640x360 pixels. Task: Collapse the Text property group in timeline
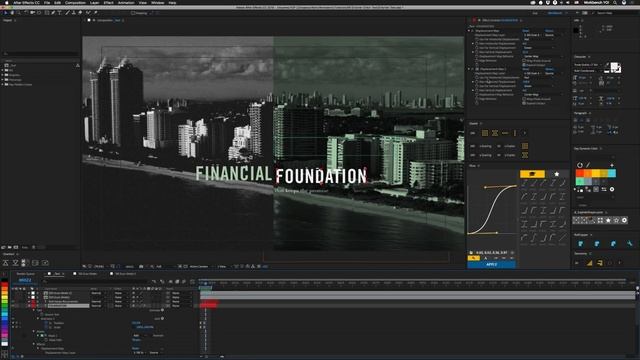[34, 310]
